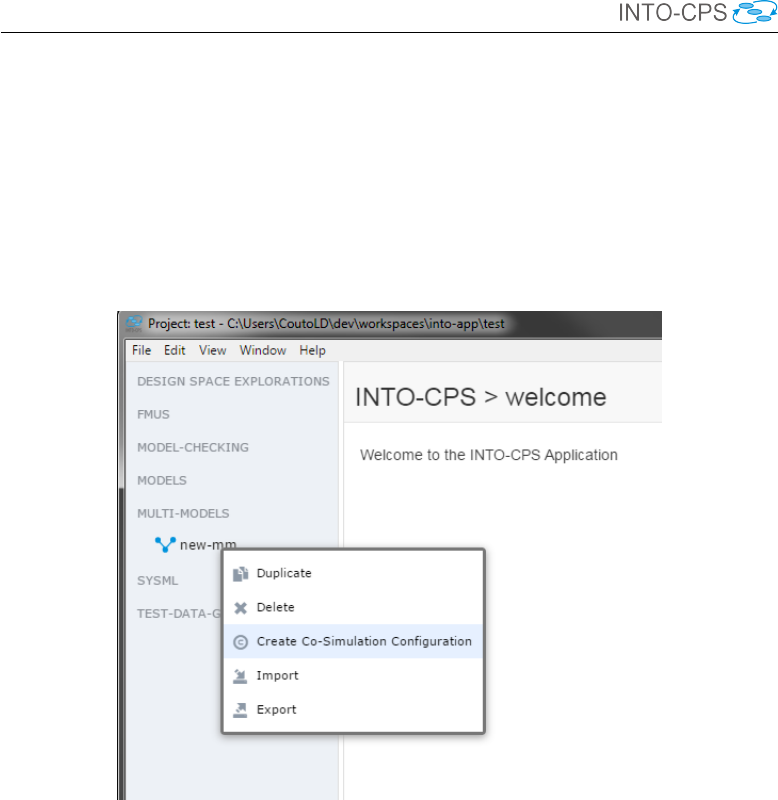The image size is (778, 800).
Task: Click the Welcome to the INTO-CPS Application text
Action: (x=489, y=455)
